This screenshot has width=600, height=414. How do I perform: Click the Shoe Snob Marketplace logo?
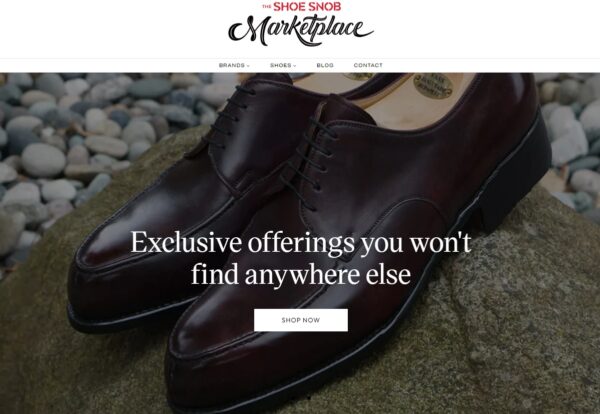click(301, 24)
